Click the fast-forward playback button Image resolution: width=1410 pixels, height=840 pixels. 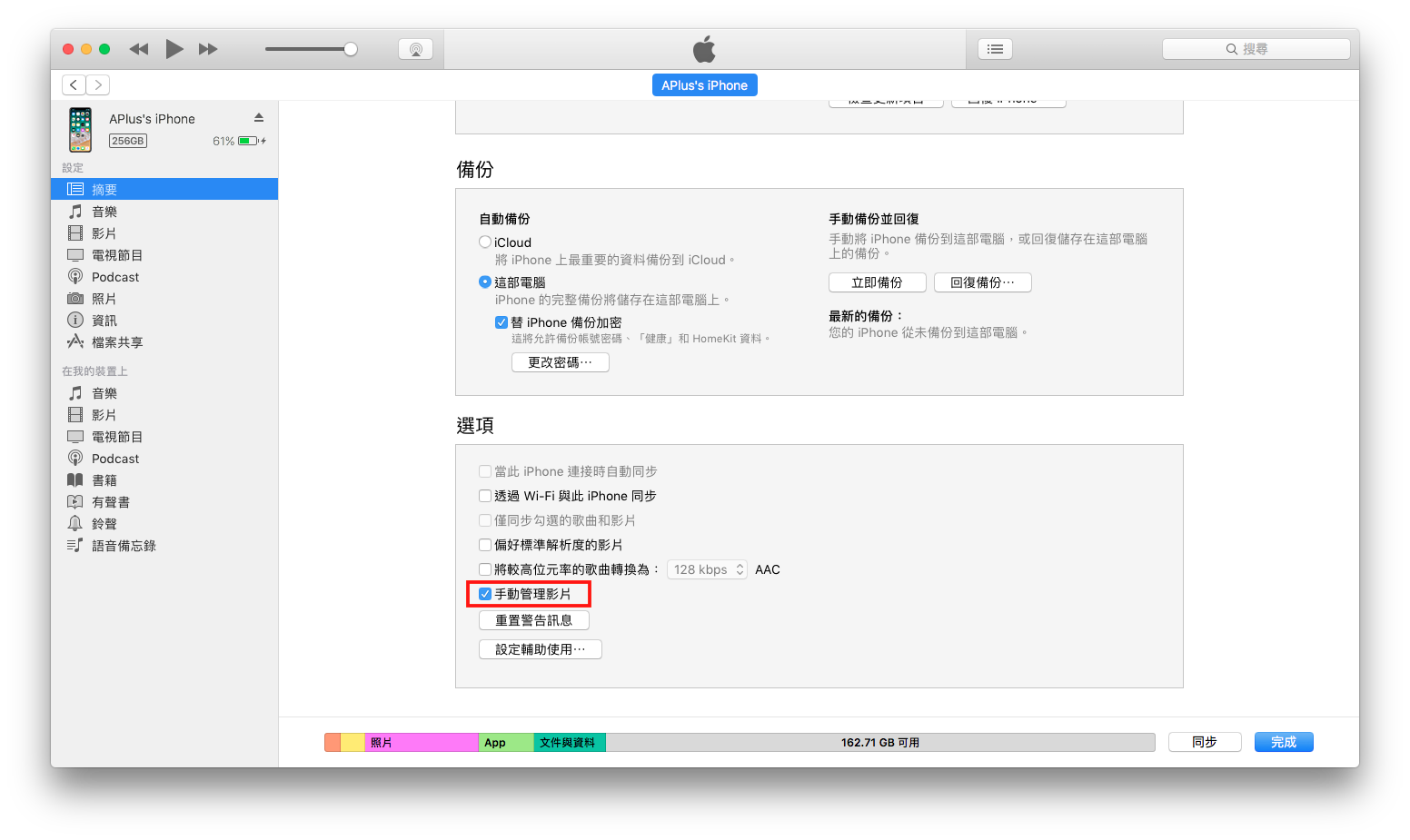point(208,49)
